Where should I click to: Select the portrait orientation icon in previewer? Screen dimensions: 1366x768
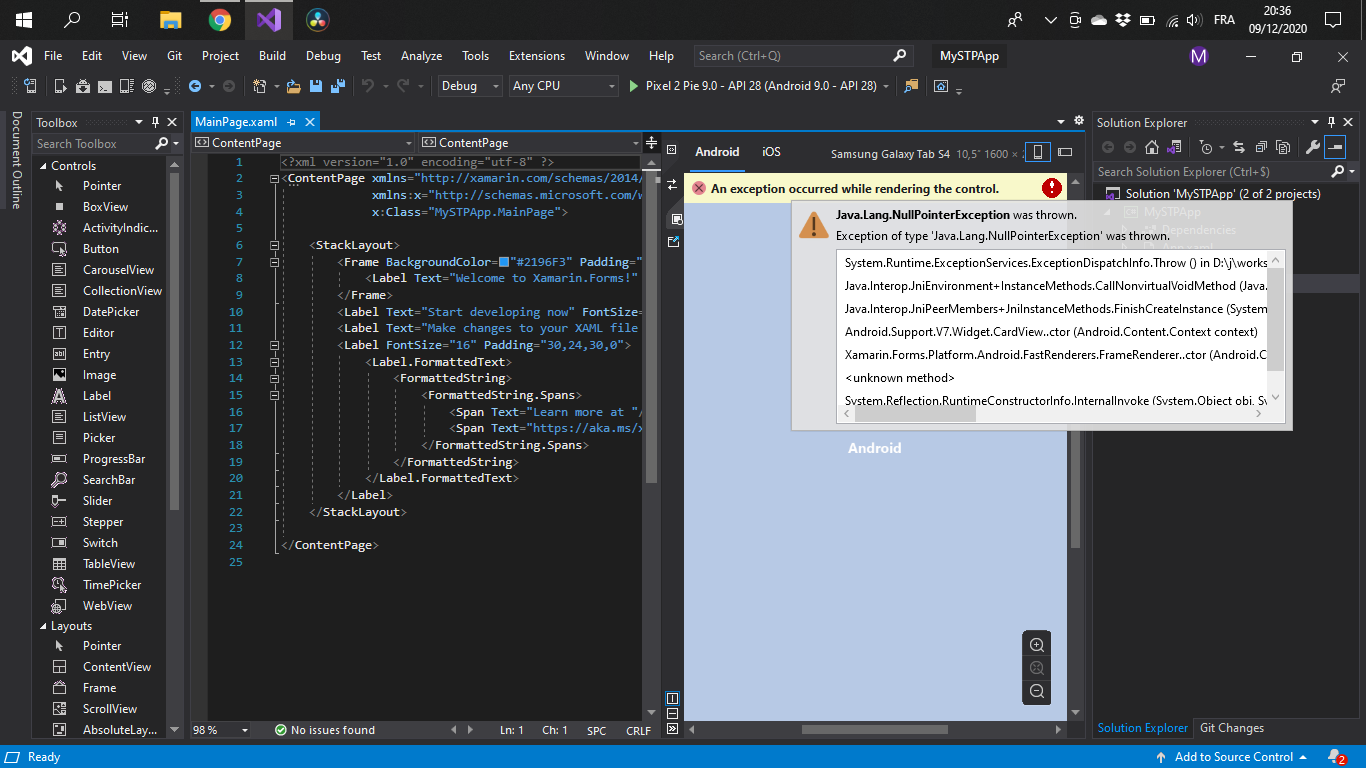pos(1037,152)
